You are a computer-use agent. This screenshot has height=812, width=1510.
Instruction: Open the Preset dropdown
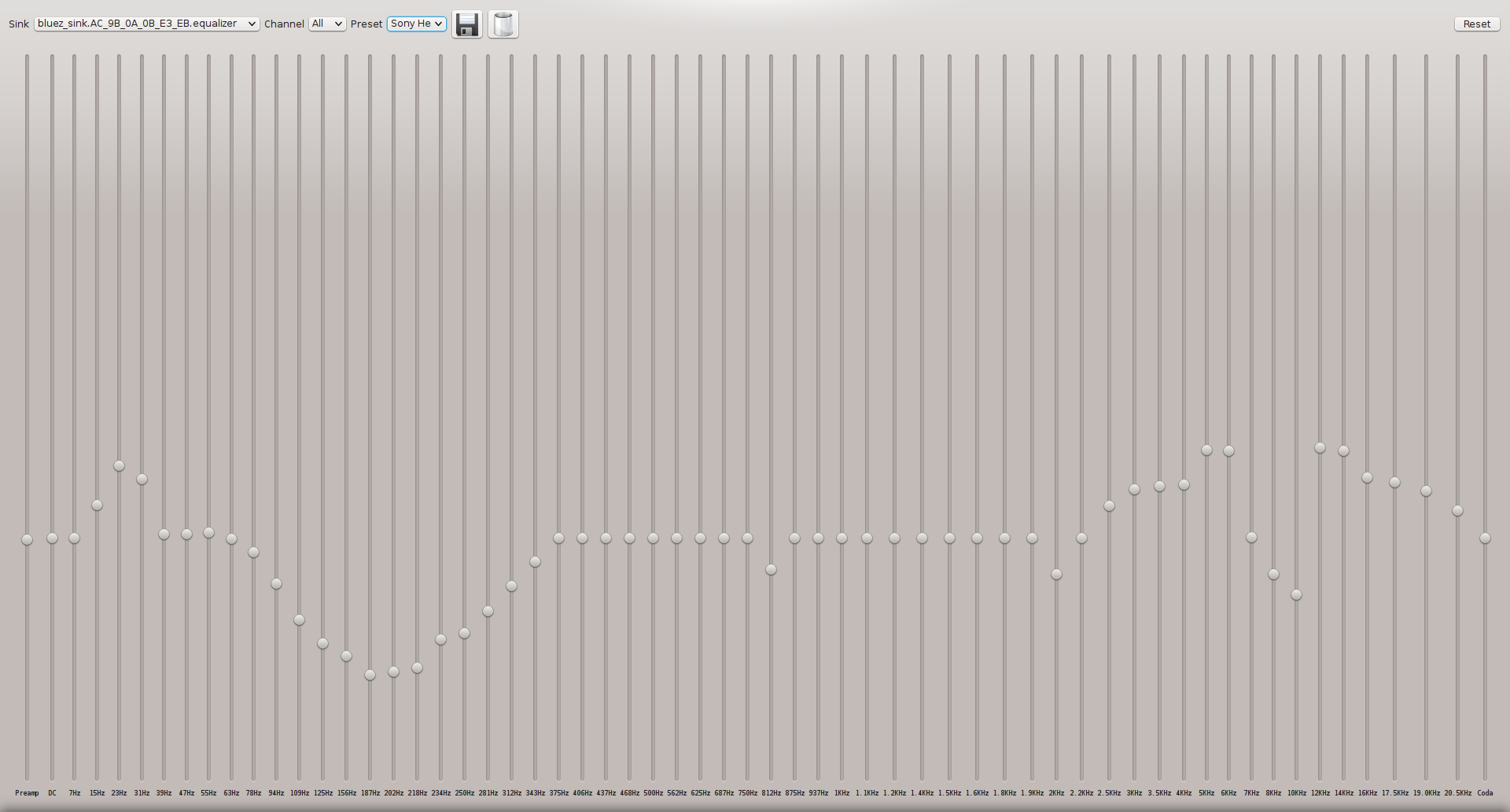pyautogui.click(x=416, y=24)
